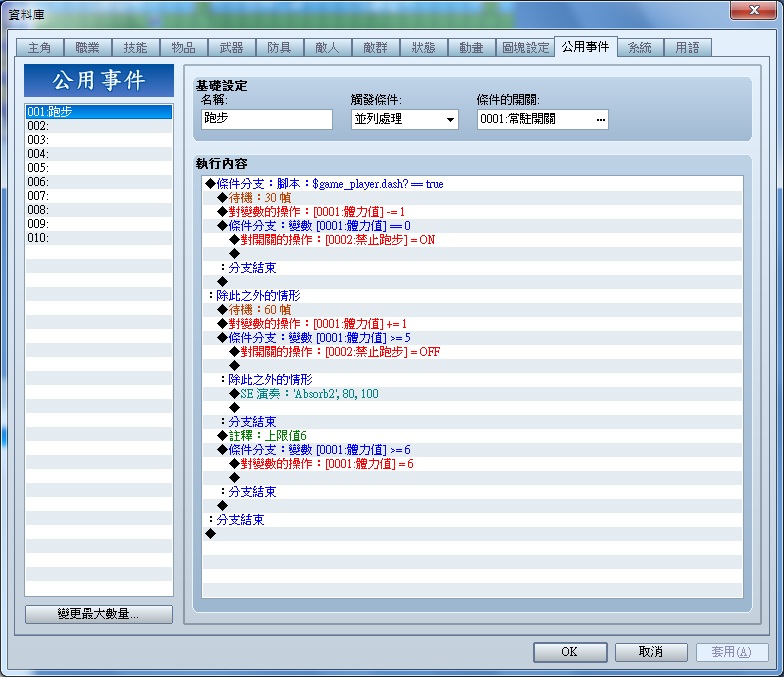Select the 待機：60 幀 command line

pos(472,310)
